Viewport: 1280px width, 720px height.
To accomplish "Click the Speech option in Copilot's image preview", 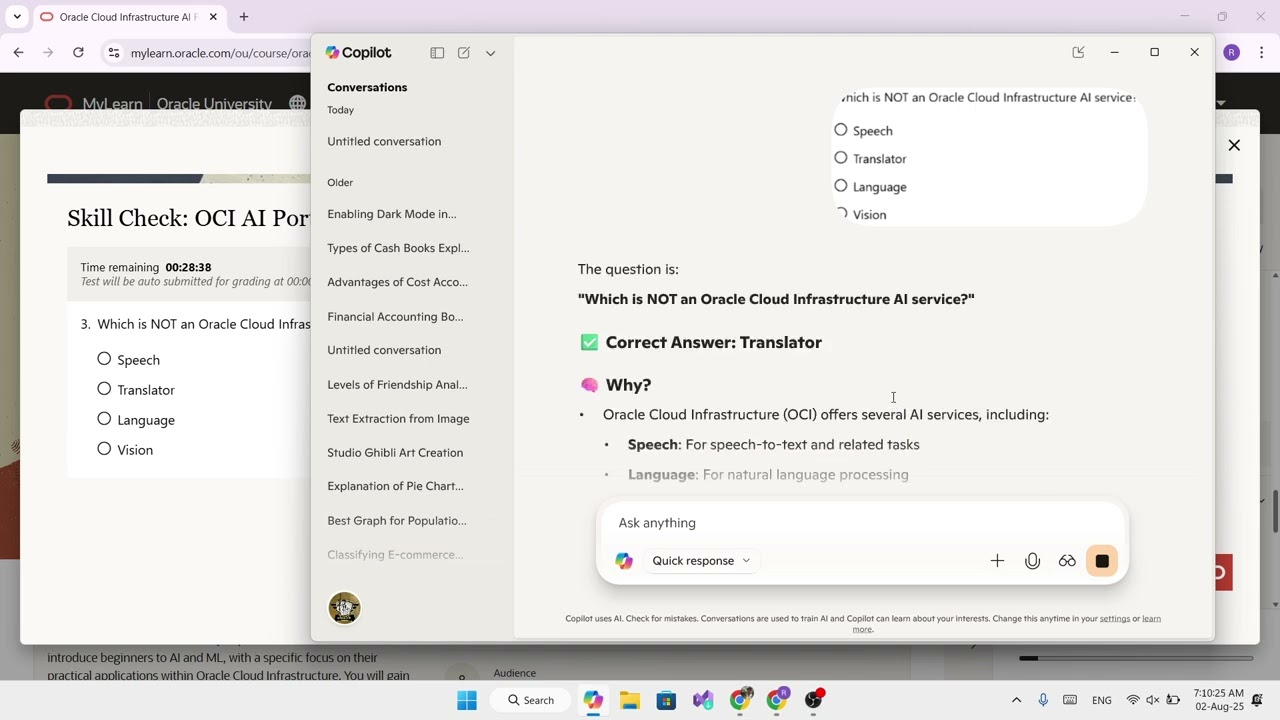I will point(863,131).
